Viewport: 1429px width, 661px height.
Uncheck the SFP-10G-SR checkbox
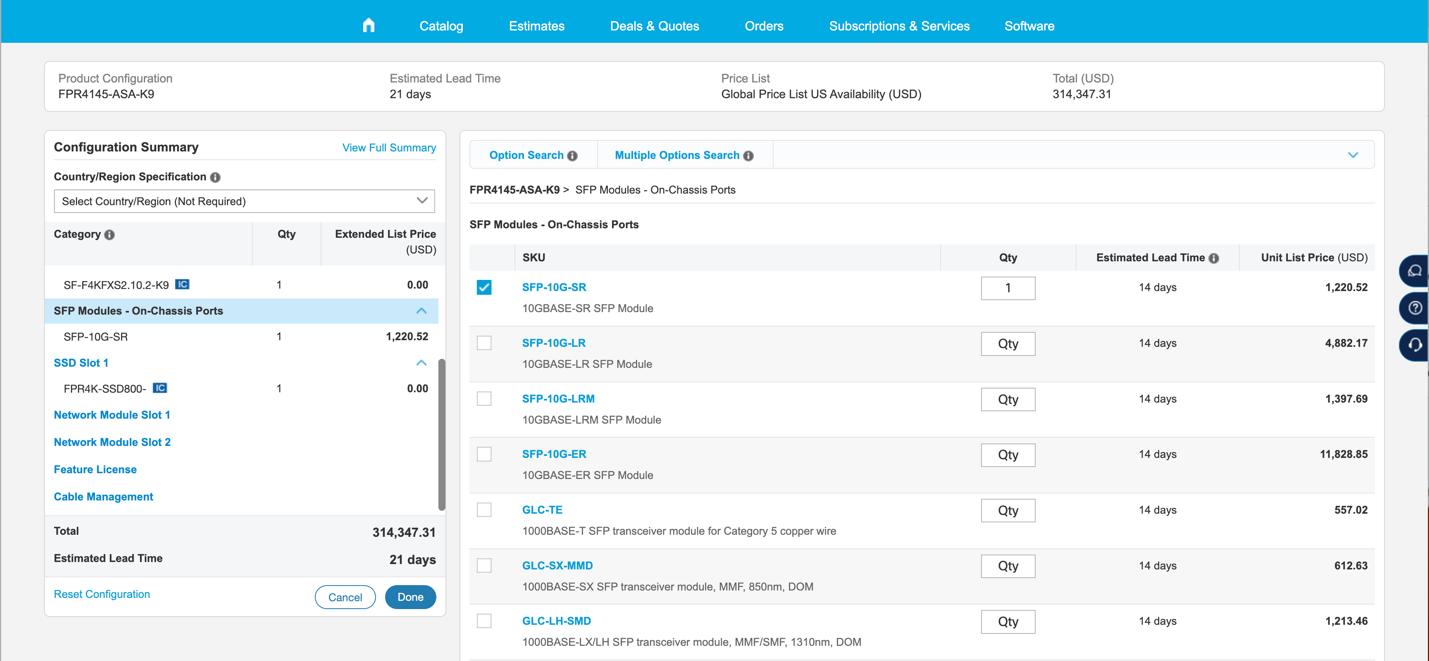[x=484, y=287]
